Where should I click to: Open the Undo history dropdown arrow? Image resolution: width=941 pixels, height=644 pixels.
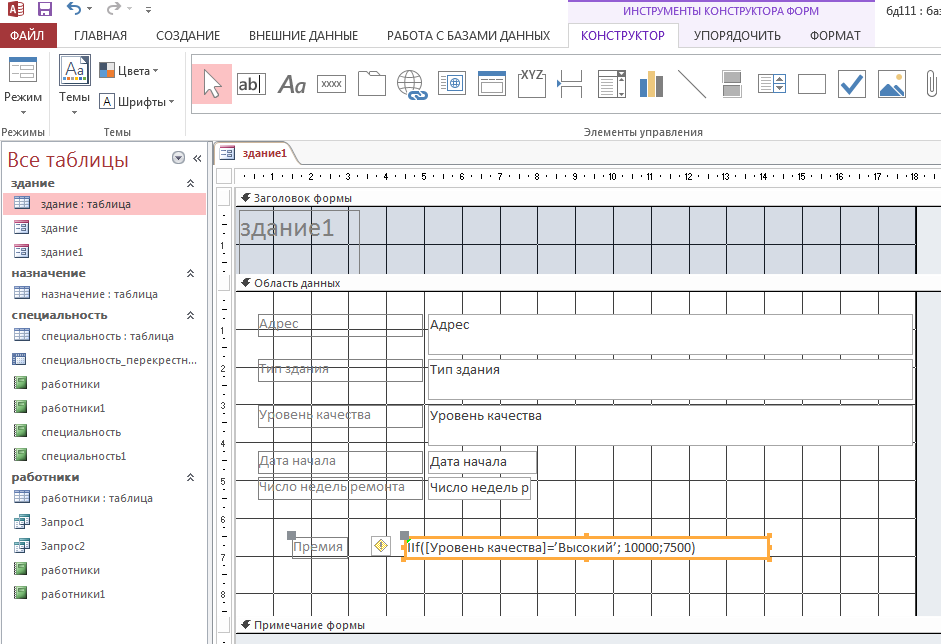click(89, 9)
